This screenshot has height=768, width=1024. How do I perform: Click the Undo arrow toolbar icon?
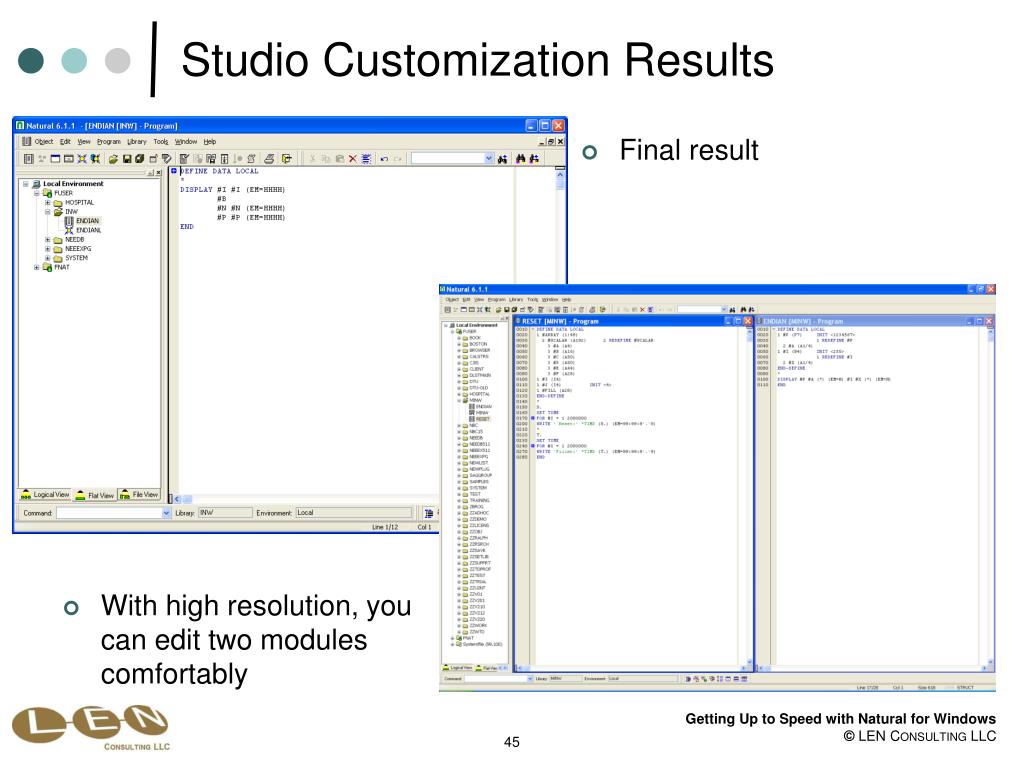tap(384, 159)
